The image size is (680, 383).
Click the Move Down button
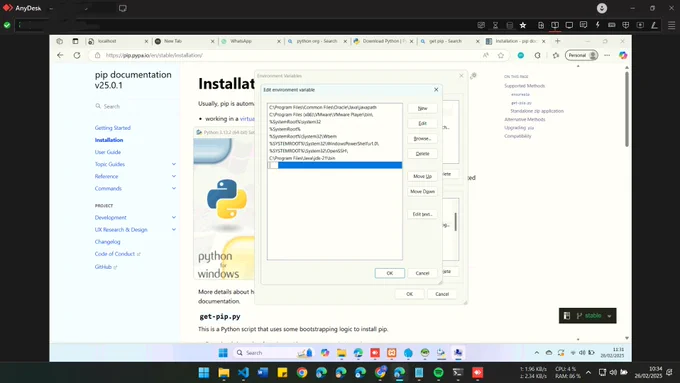click(422, 192)
